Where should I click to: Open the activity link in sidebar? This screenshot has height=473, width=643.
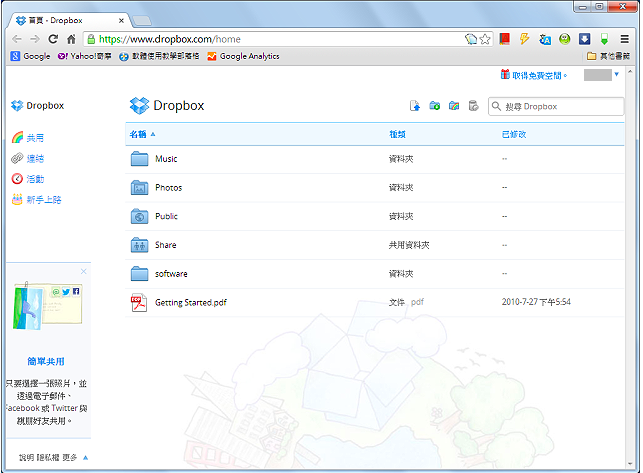point(35,179)
